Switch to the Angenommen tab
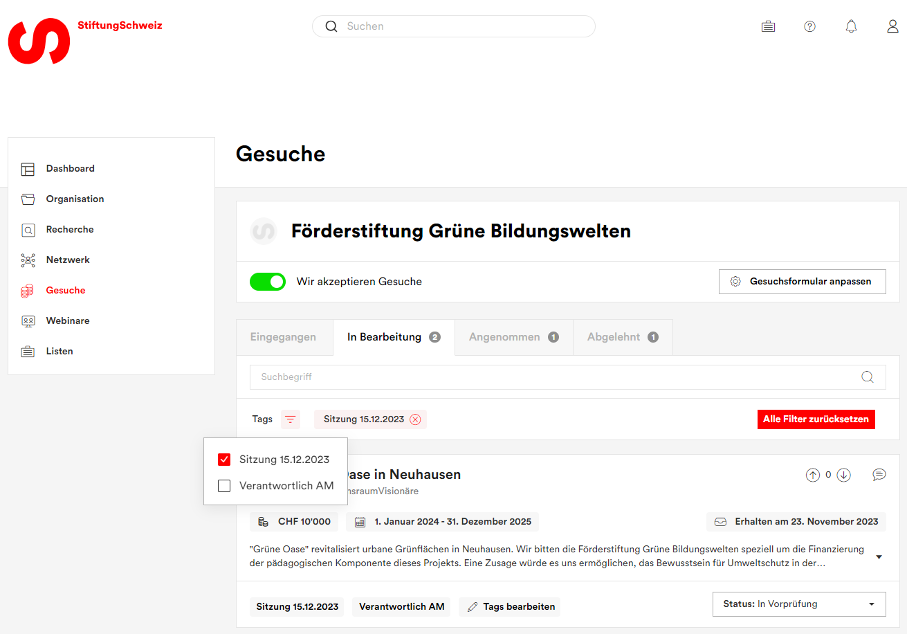The height and width of the screenshot is (634, 908). 513,337
